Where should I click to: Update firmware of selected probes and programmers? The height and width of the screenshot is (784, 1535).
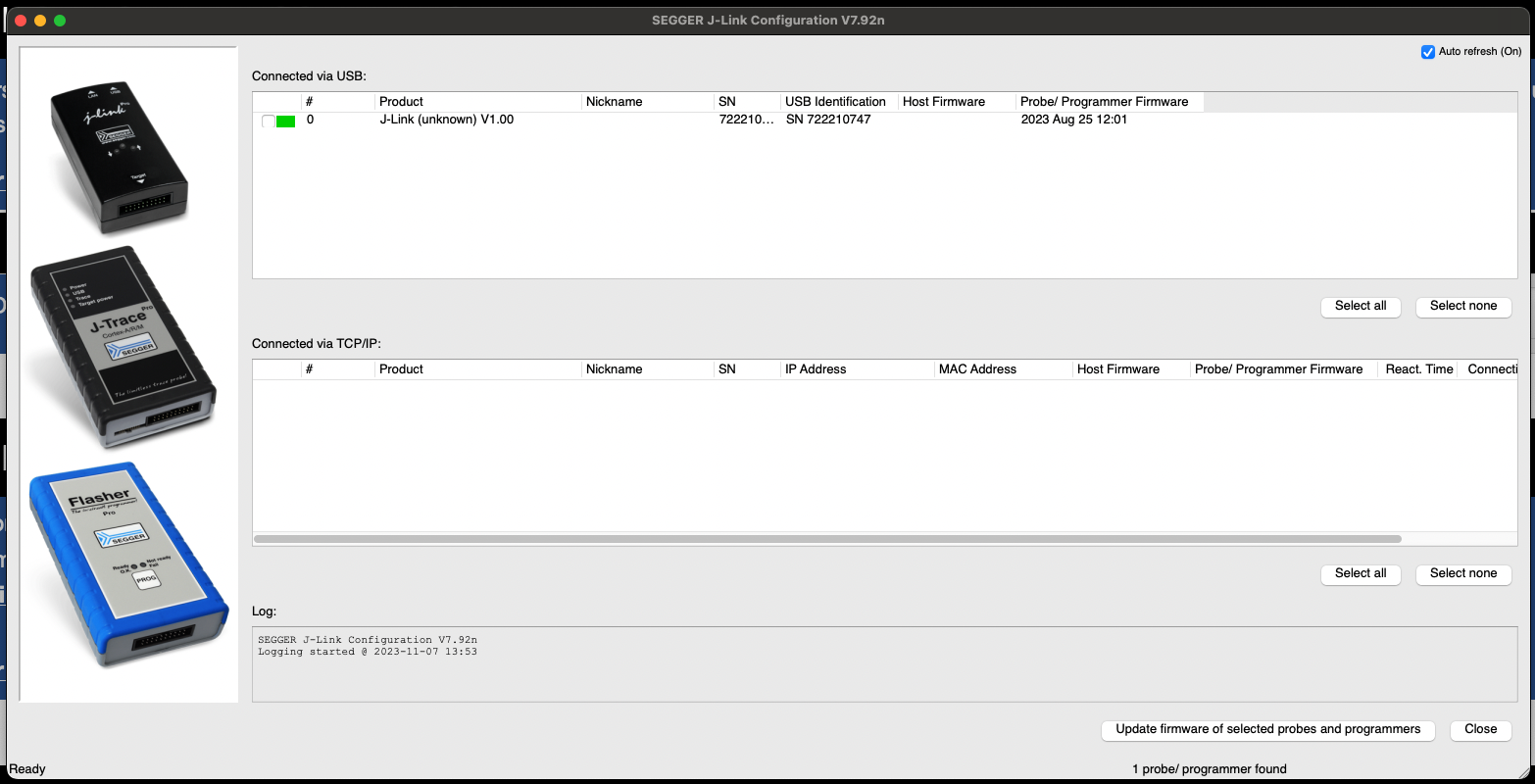click(1268, 729)
